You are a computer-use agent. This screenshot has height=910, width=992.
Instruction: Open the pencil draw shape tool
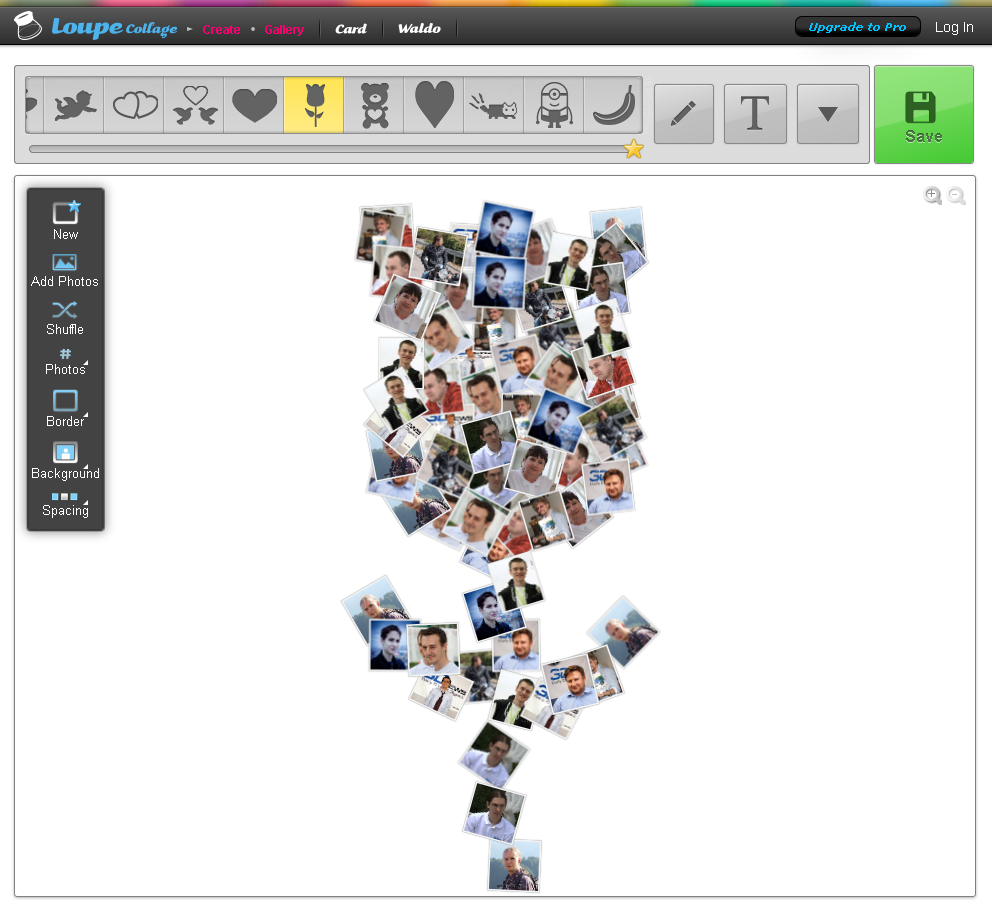tap(684, 114)
